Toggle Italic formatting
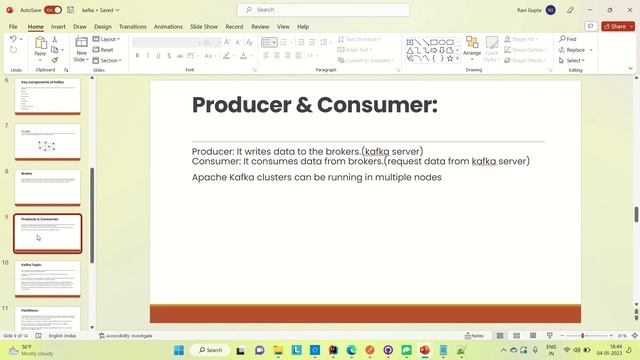The image size is (640, 360). pyautogui.click(x=148, y=56)
